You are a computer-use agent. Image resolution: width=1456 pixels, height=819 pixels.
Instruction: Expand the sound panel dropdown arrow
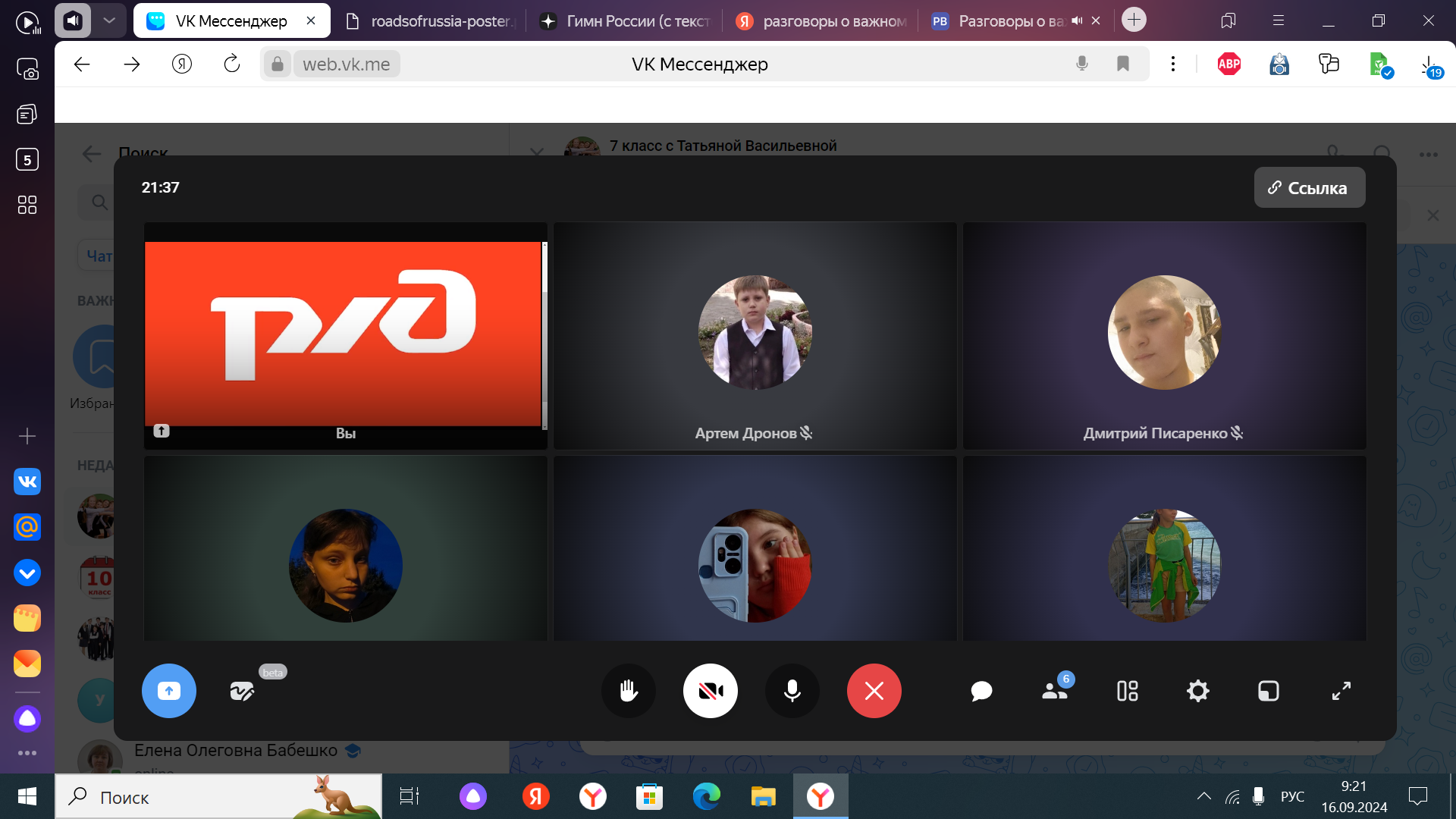109,20
